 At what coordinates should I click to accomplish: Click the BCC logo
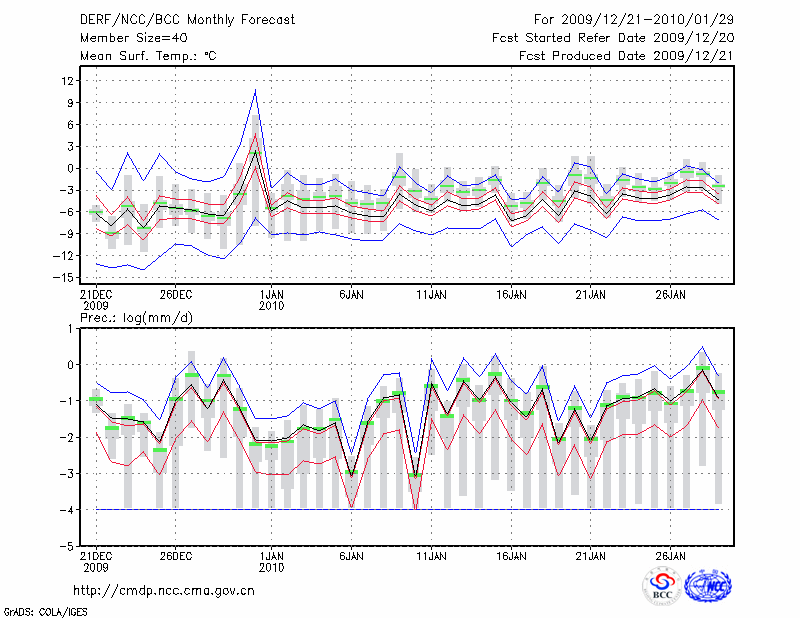(661, 586)
